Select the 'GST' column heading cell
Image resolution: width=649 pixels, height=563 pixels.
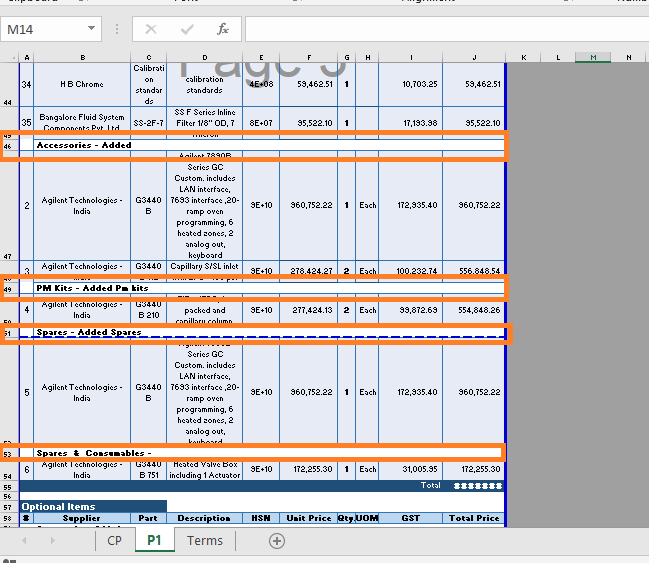tap(411, 518)
